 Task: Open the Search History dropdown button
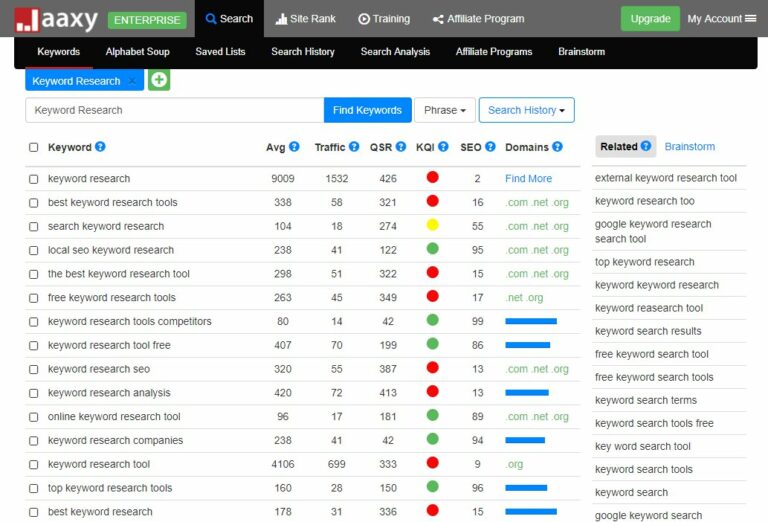527,110
